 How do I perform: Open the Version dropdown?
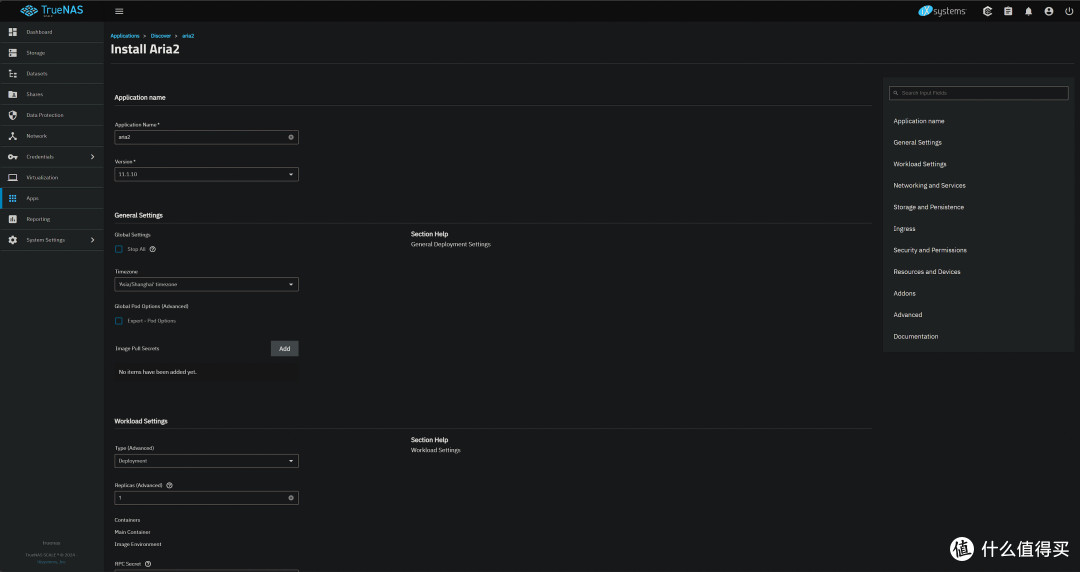pyautogui.click(x=206, y=174)
